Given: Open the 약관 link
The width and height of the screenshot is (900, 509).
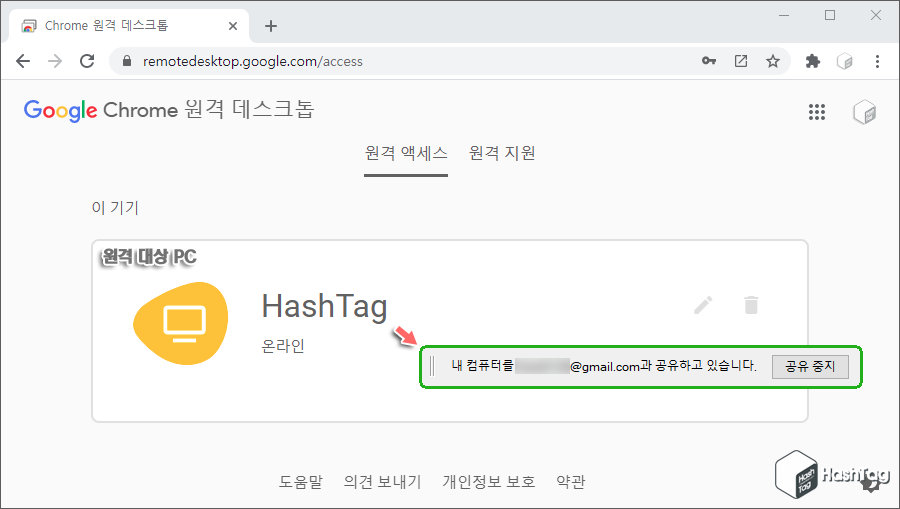Looking at the screenshot, I should 571,481.
